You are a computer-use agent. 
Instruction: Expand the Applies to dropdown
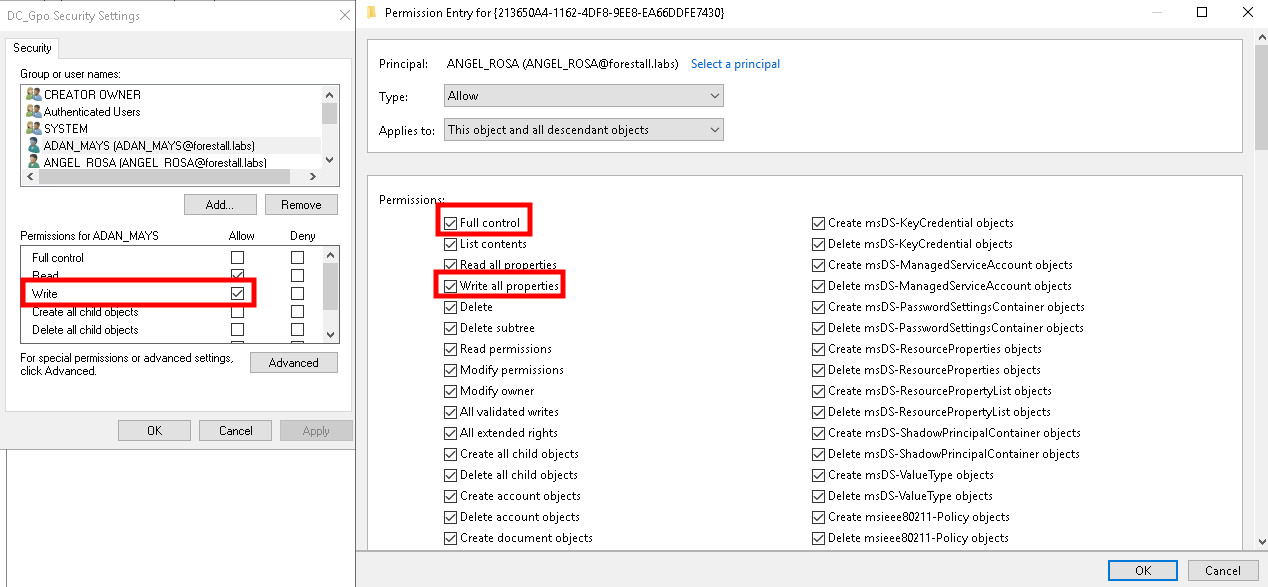pyautogui.click(x=584, y=130)
